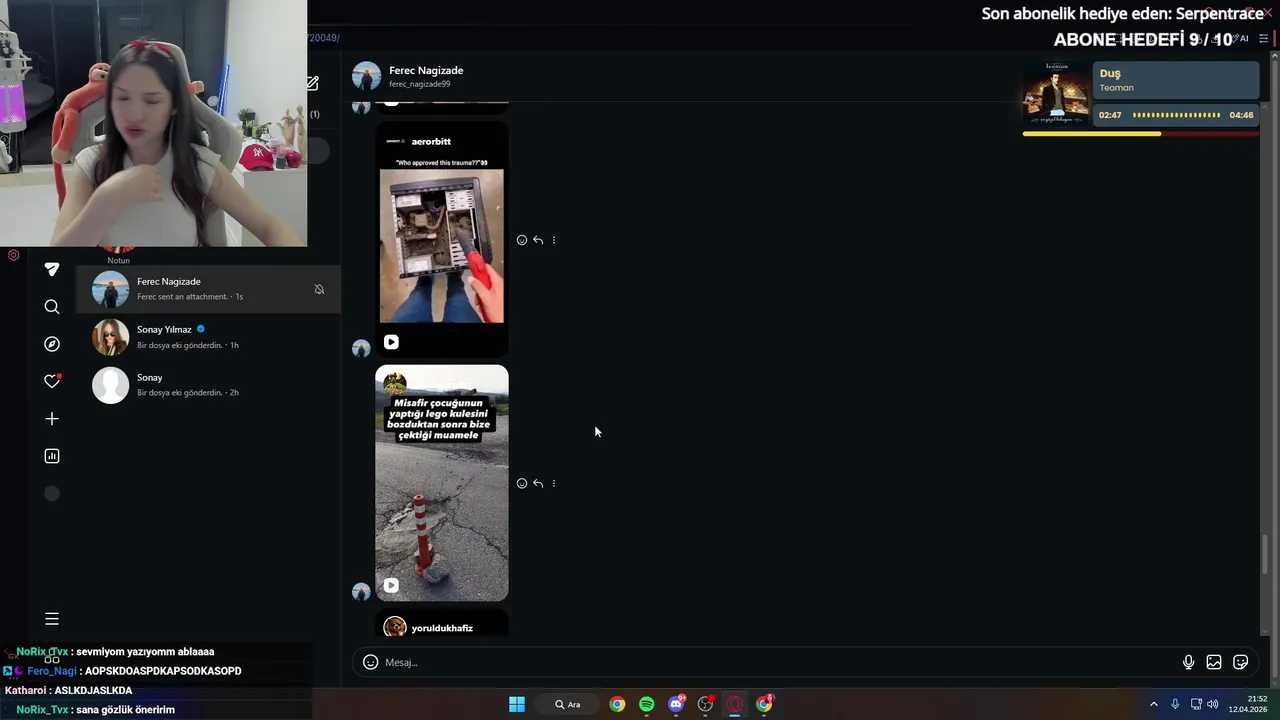Open Spotify from the taskbar
The width and height of the screenshot is (1280, 720).
pos(646,704)
